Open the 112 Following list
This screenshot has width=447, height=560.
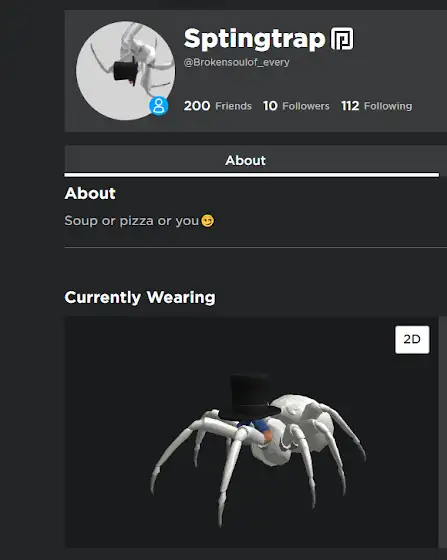[x=376, y=106]
